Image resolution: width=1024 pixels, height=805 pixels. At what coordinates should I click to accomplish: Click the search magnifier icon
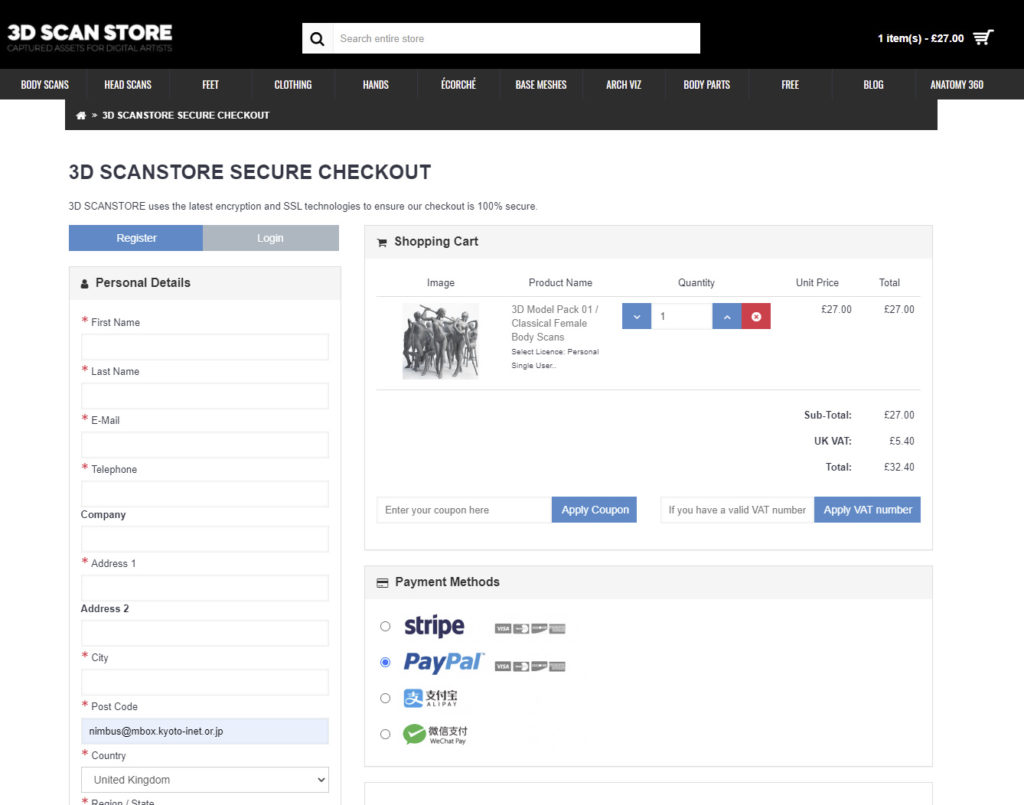click(318, 39)
